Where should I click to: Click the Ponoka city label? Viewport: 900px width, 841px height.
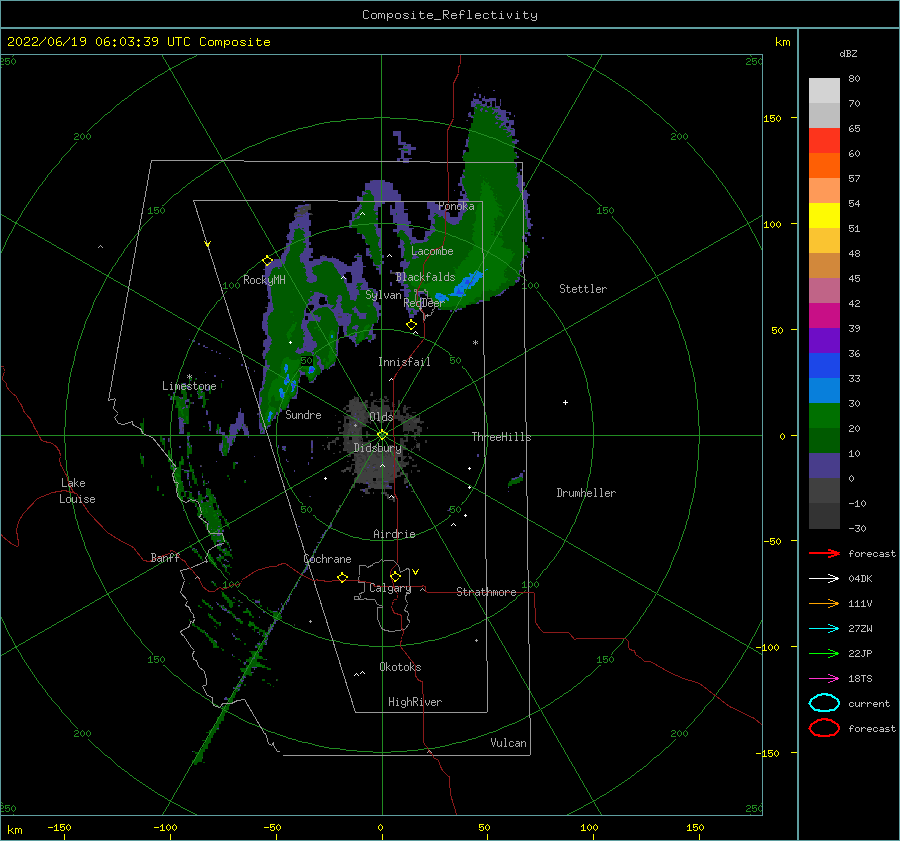pos(456,206)
